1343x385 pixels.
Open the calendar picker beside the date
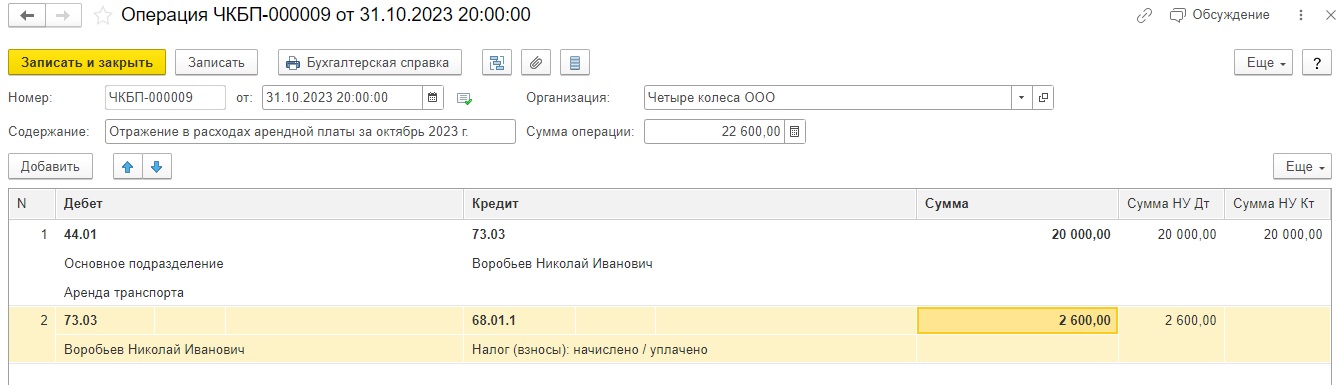(433, 98)
